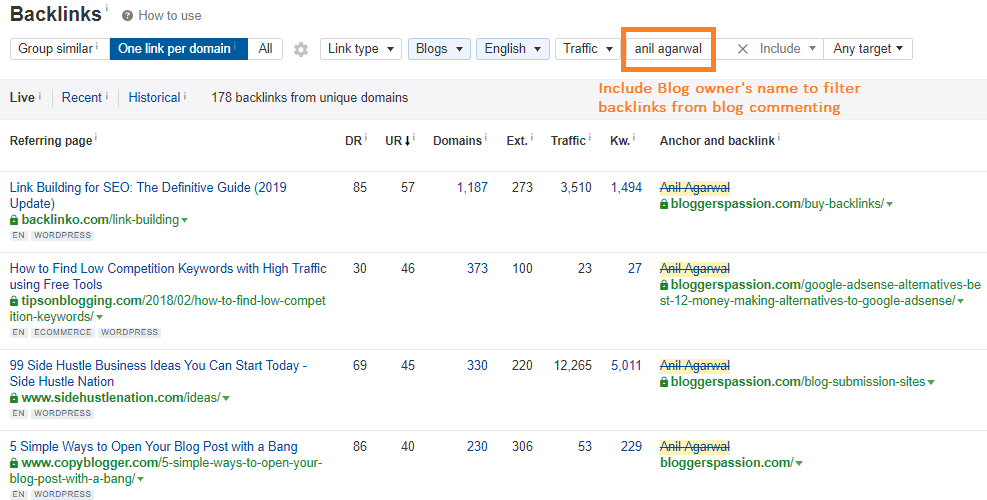Sort by Kw. column header
Viewport: 987px width, 500px height.
point(620,141)
